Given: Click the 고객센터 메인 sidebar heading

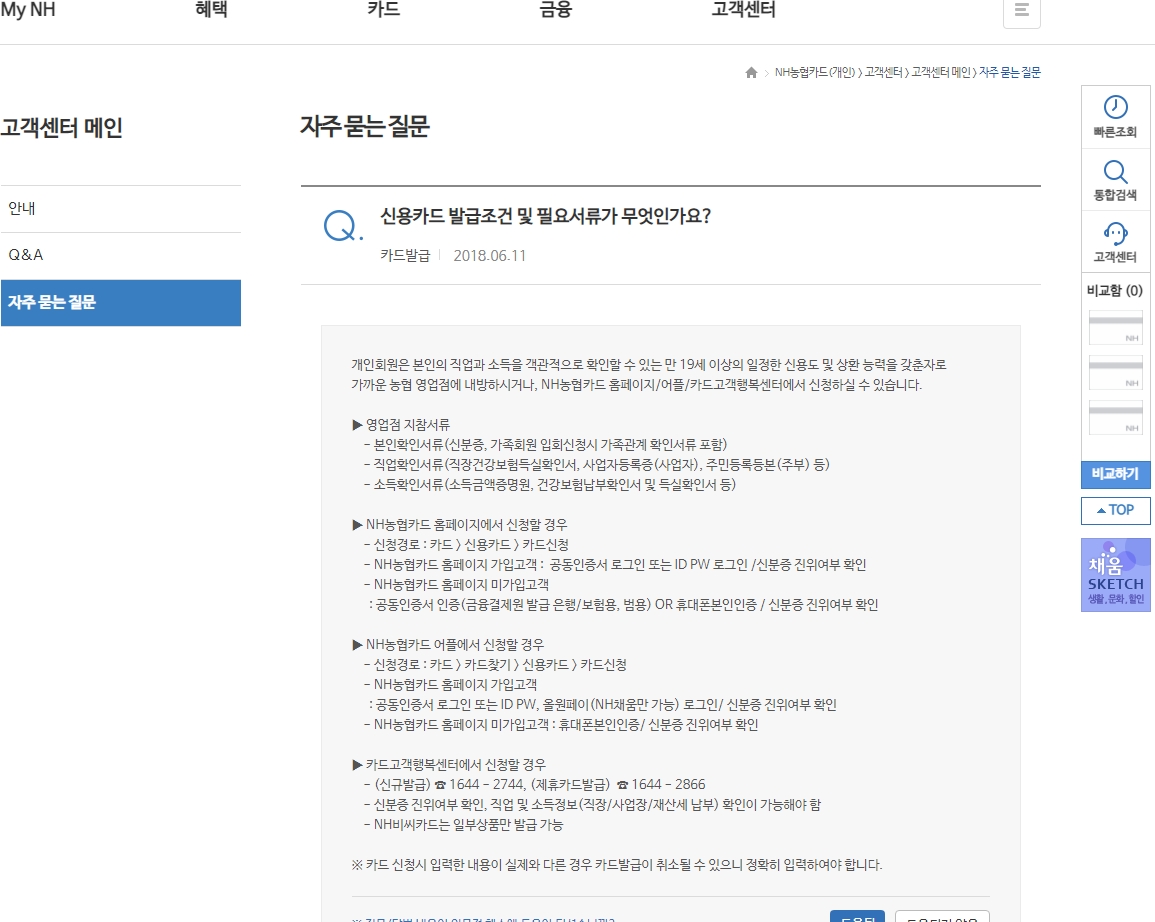Looking at the screenshot, I should point(62,127).
